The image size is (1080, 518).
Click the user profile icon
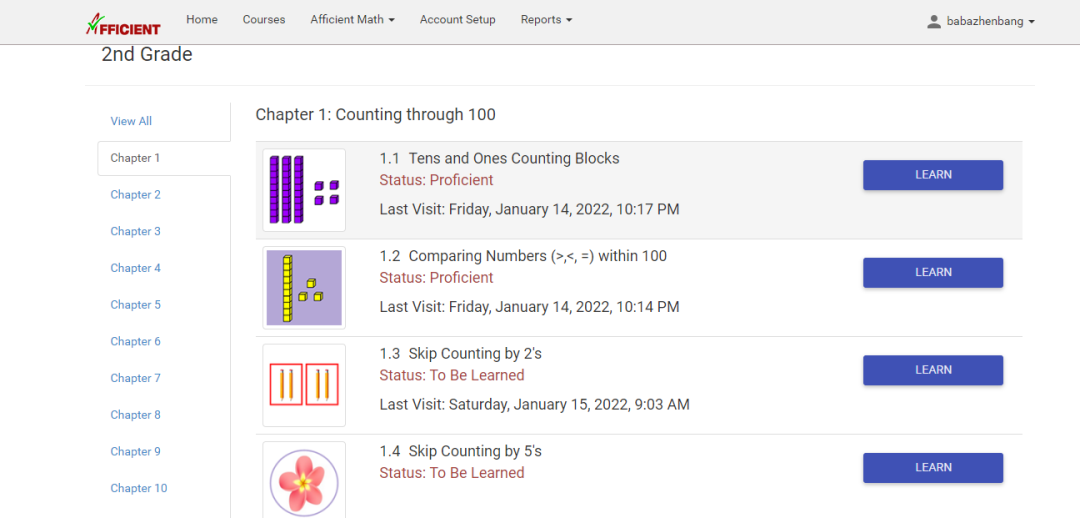934,21
